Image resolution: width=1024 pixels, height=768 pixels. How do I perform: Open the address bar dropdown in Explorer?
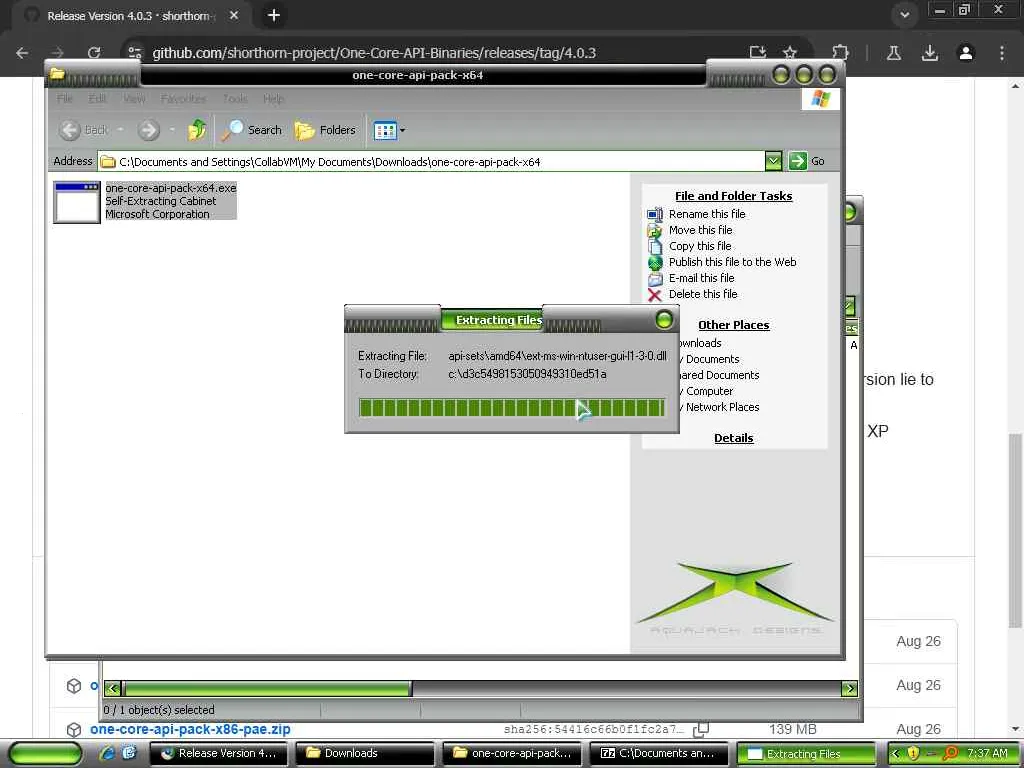[x=773, y=161]
